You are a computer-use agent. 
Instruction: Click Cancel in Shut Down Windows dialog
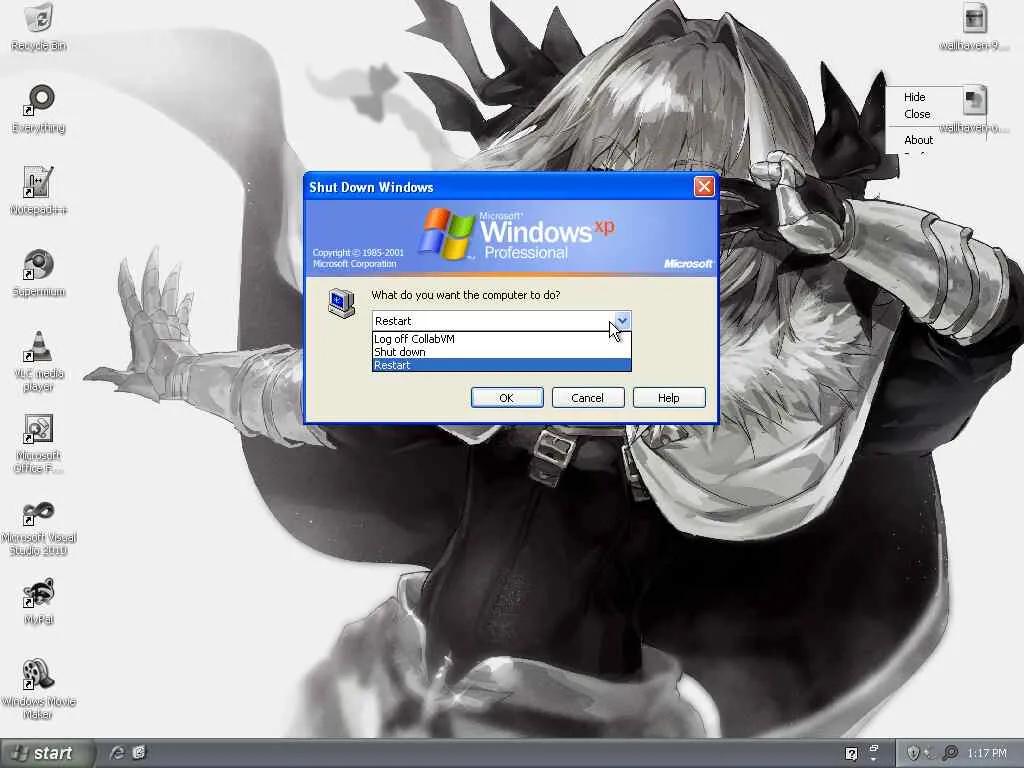point(588,398)
